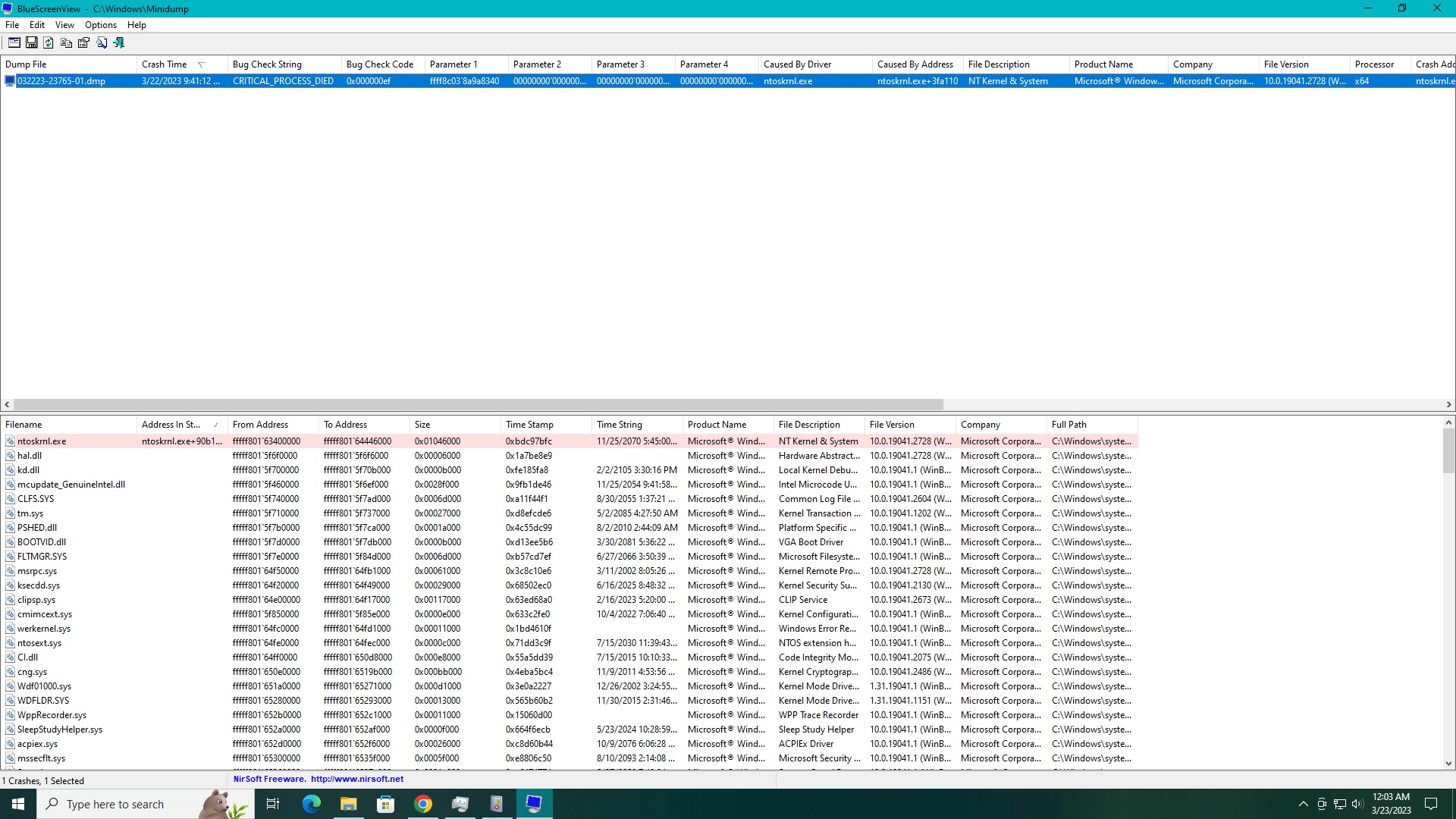Sort by Address In Stack header
The width and height of the screenshot is (1456, 819).
[x=182, y=425]
